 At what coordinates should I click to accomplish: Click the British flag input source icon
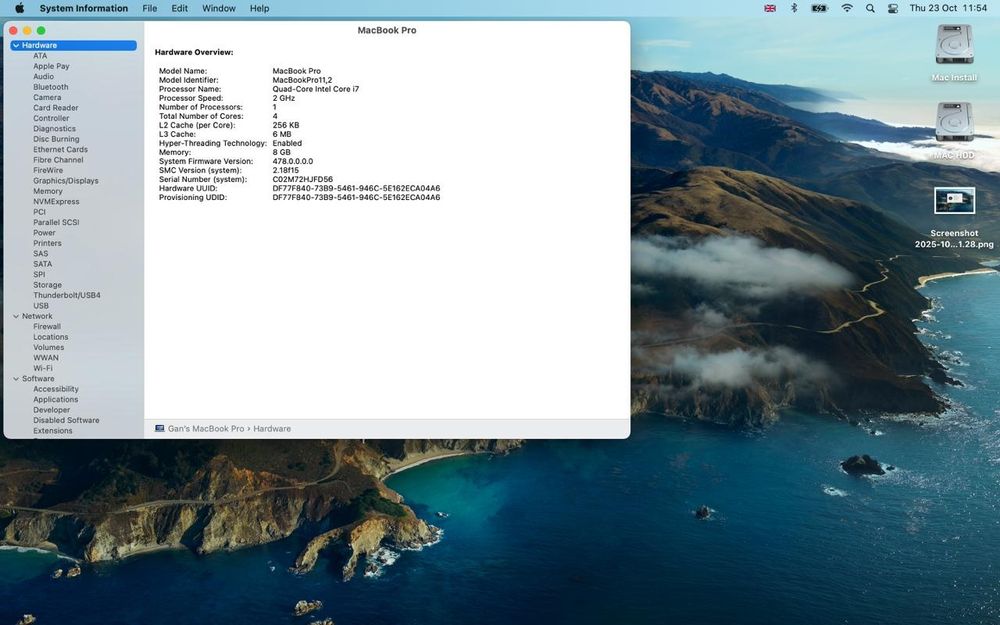tap(770, 8)
